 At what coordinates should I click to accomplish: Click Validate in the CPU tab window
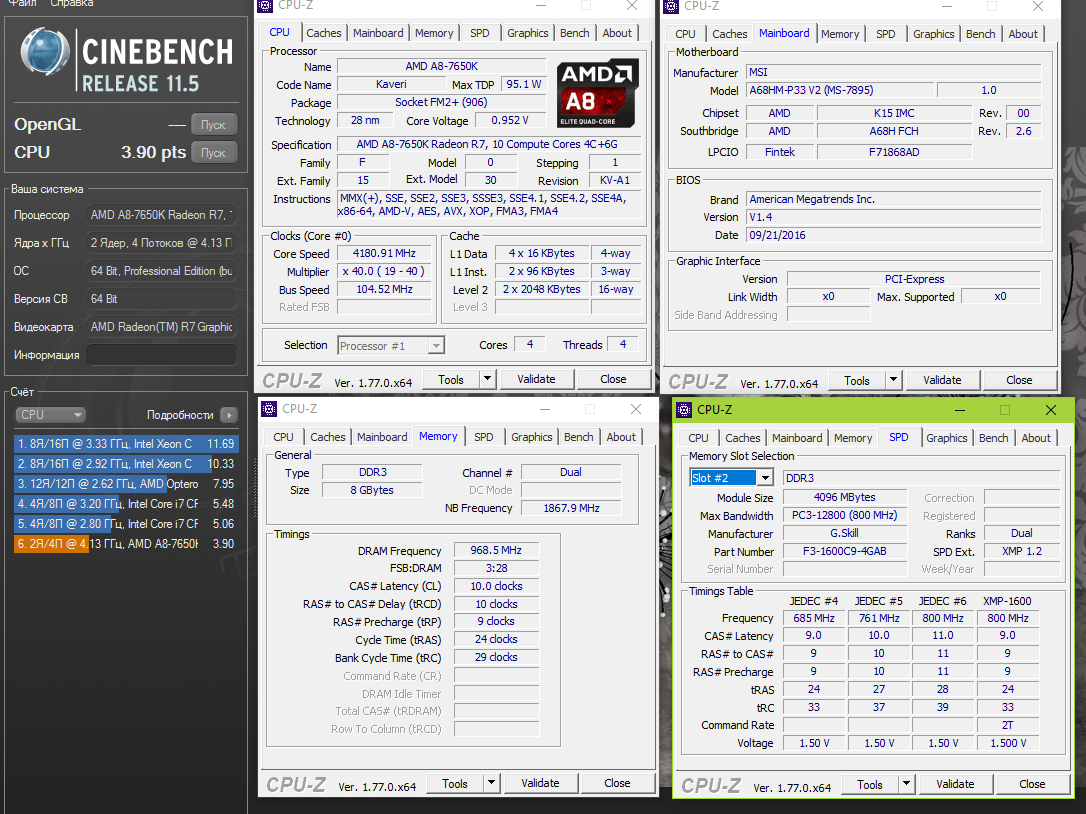click(536, 380)
